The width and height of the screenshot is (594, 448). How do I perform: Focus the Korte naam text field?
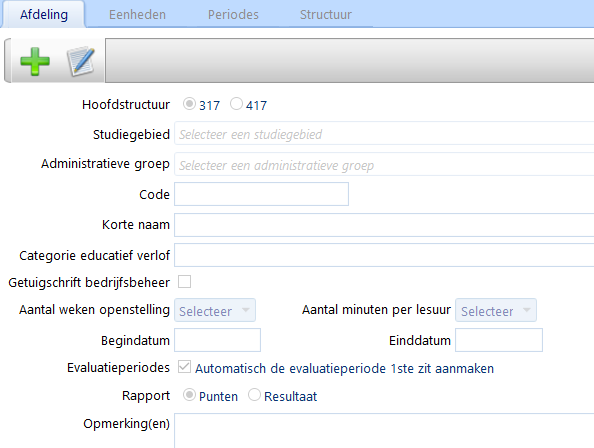[x=384, y=225]
